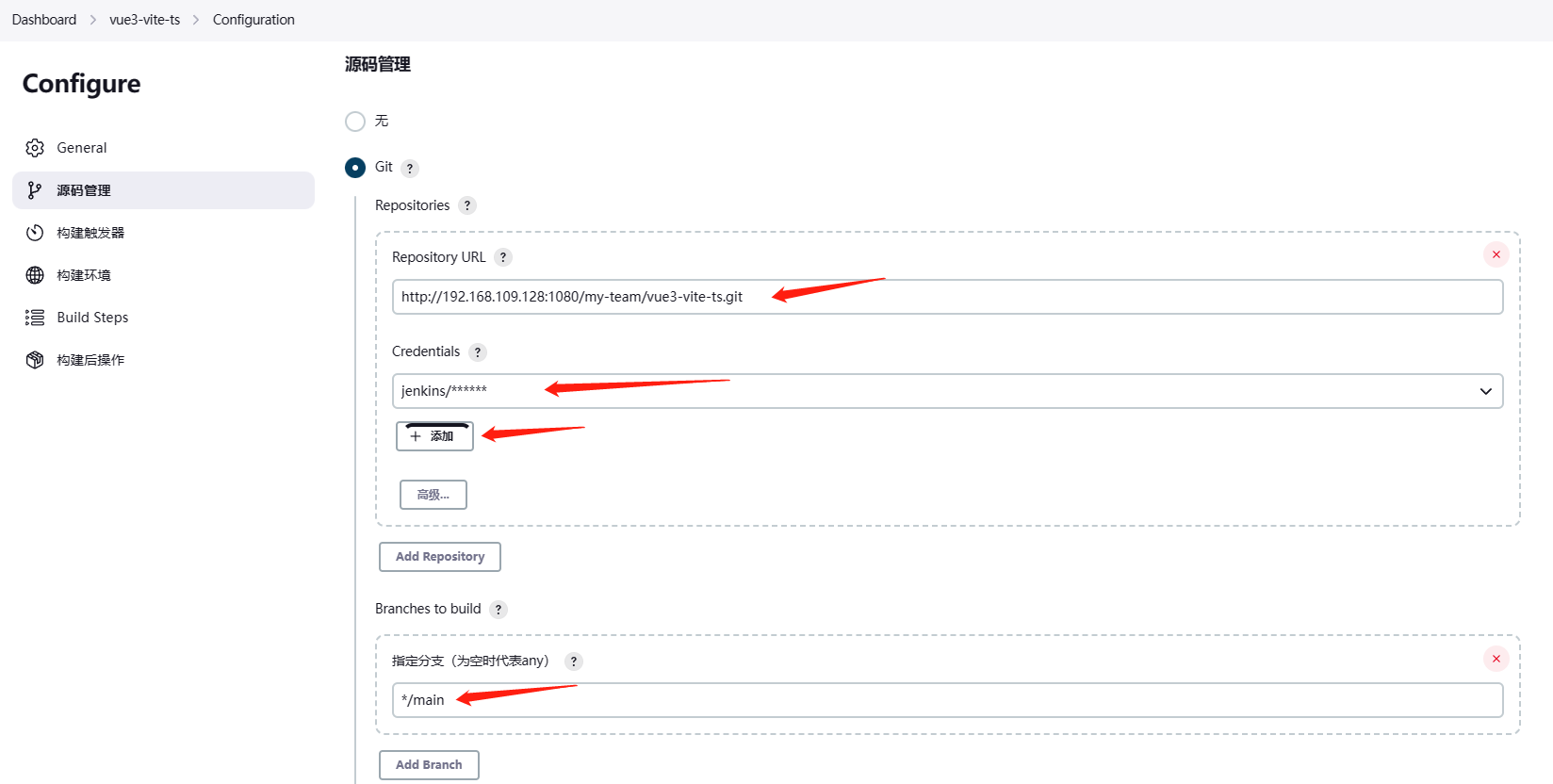
Task: Click the Add Branch button
Action: [x=429, y=765]
